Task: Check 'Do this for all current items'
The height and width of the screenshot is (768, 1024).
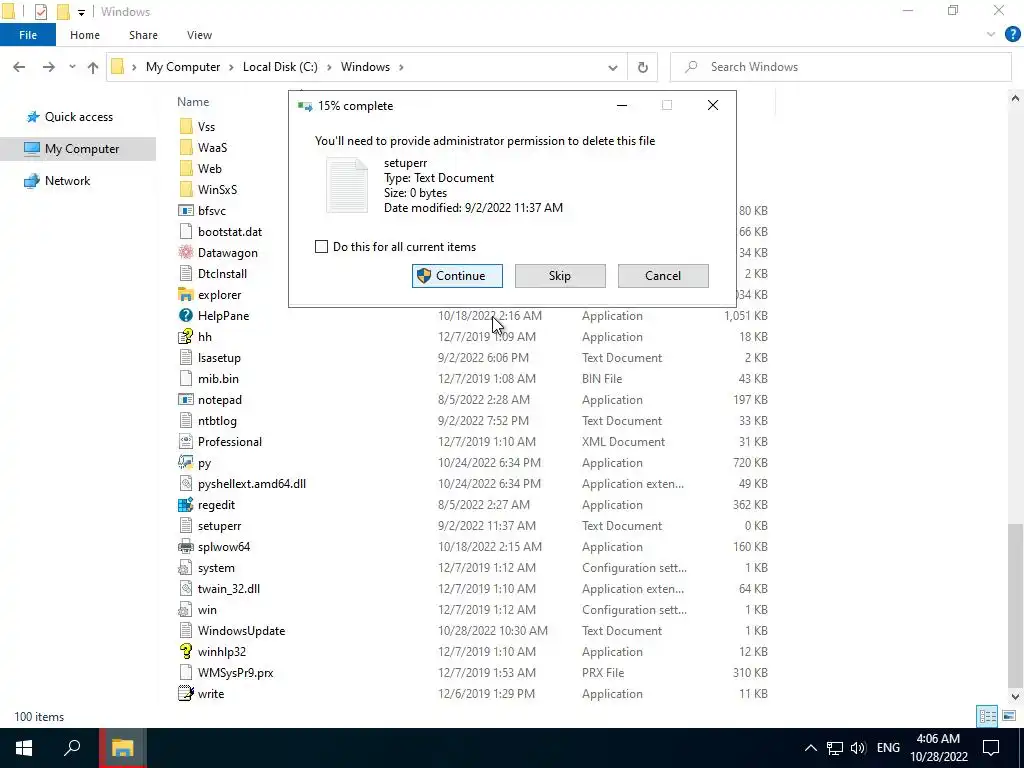Action: [x=321, y=247]
